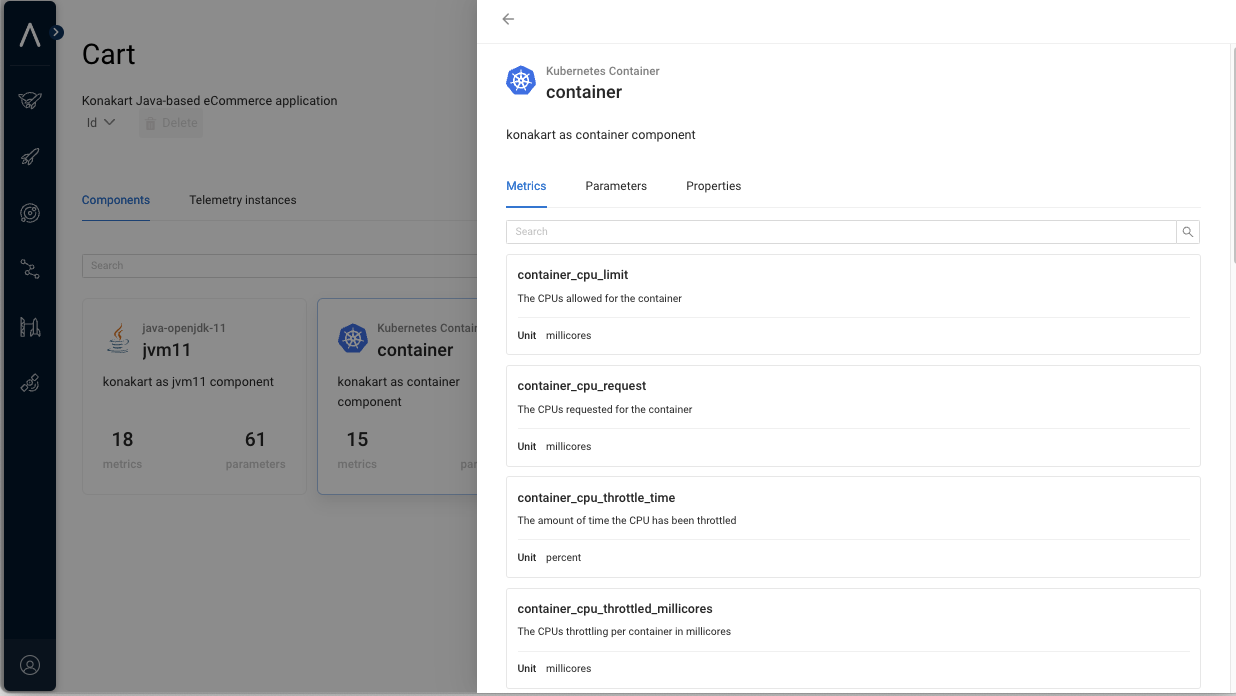Click the connected nodes icon in sidebar
This screenshot has height=696, width=1236.
tap(30, 269)
